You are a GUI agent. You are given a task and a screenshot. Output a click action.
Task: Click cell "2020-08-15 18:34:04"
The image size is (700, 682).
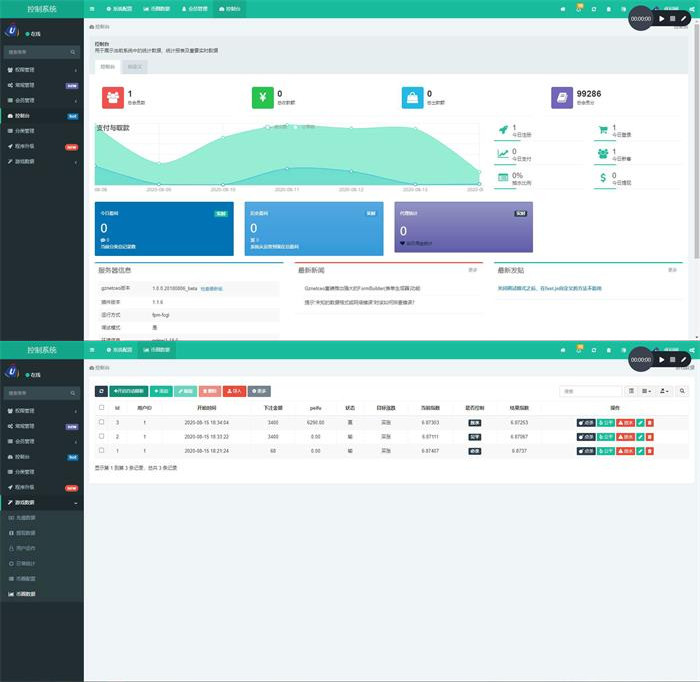[207, 422]
